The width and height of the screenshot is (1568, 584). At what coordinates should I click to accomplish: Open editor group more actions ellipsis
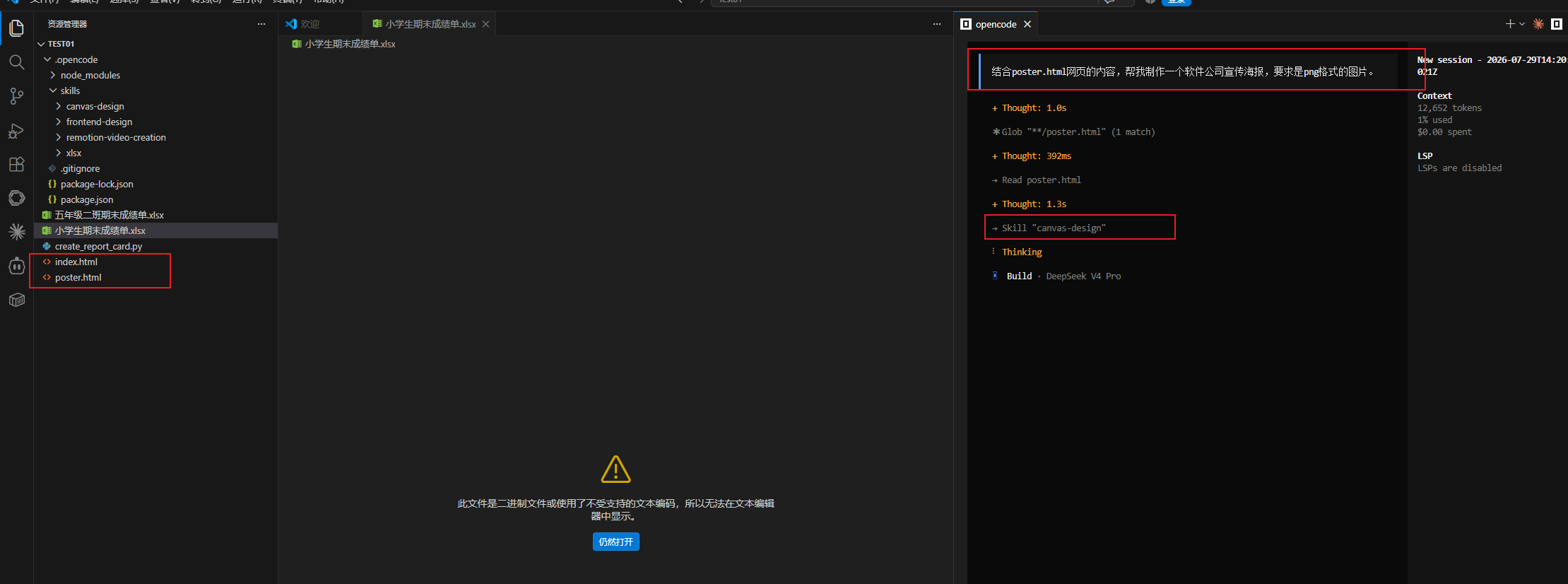coord(937,24)
